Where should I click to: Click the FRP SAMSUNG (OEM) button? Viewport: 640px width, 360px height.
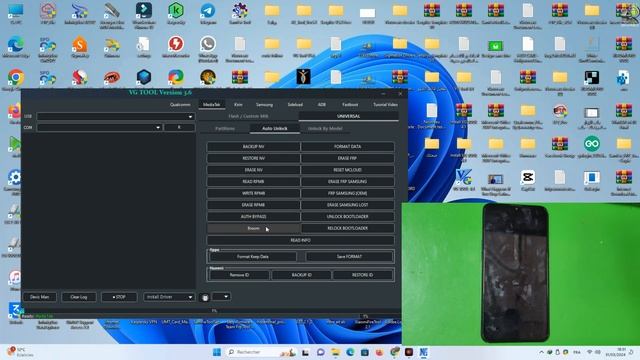pyautogui.click(x=348, y=193)
